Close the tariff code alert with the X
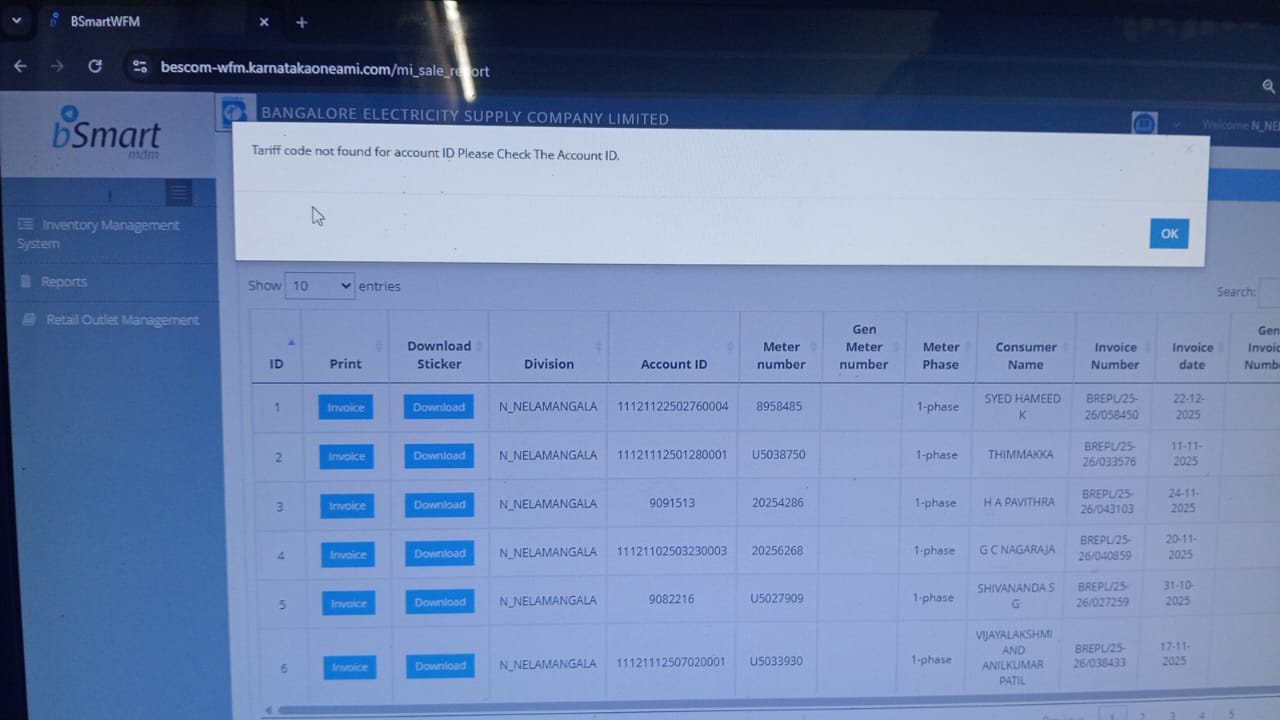 pos(1188,149)
